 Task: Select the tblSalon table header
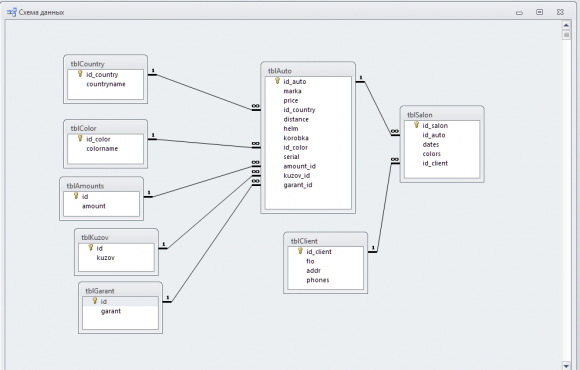(x=442, y=114)
